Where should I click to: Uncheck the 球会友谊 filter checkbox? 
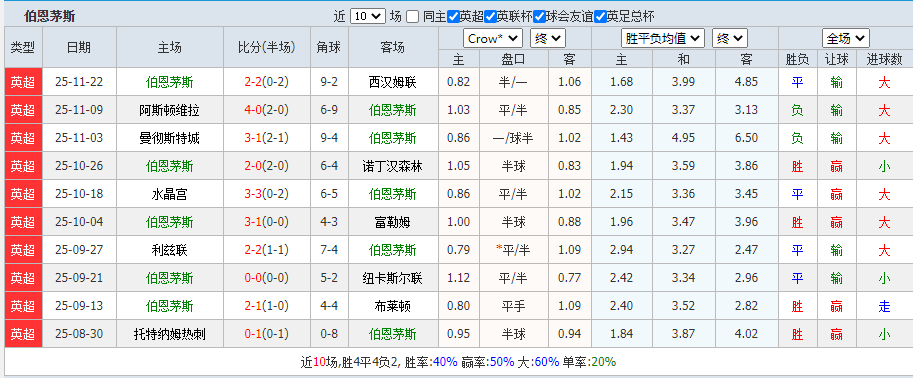tap(539, 16)
